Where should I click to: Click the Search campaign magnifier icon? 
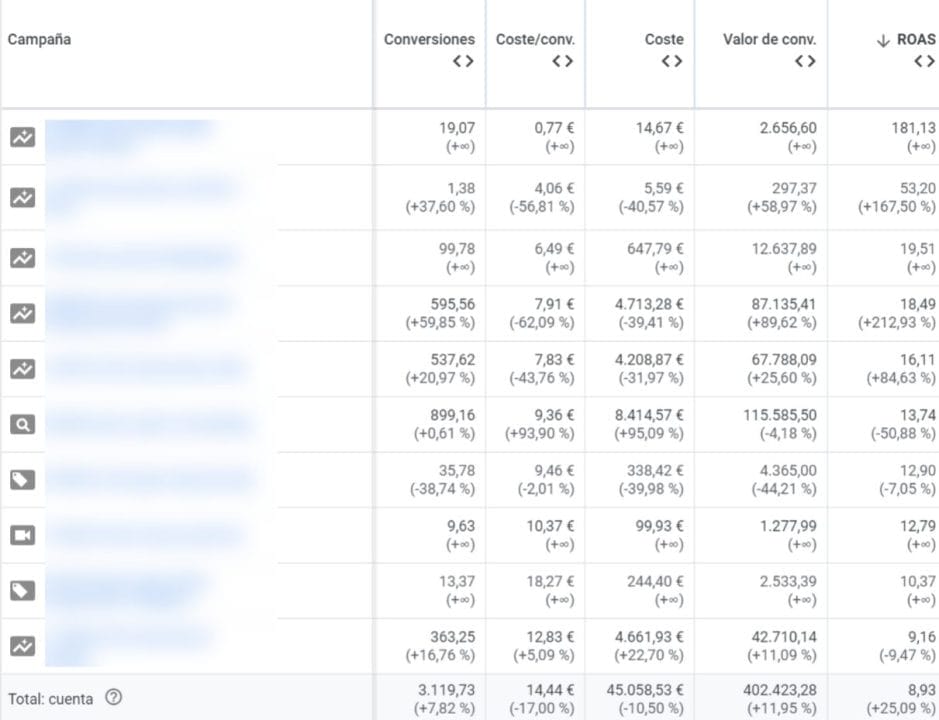point(22,424)
